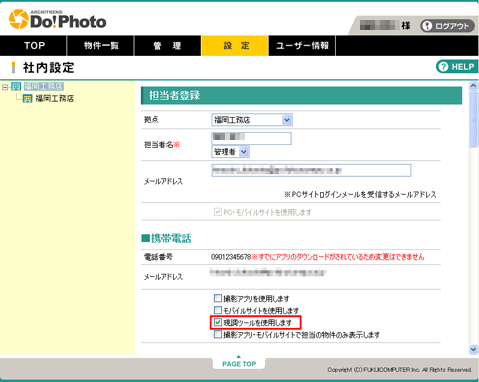This screenshot has height=382, width=479.
Task: Select the highlighted root 福岡工務店 tree item
Action: (44, 87)
